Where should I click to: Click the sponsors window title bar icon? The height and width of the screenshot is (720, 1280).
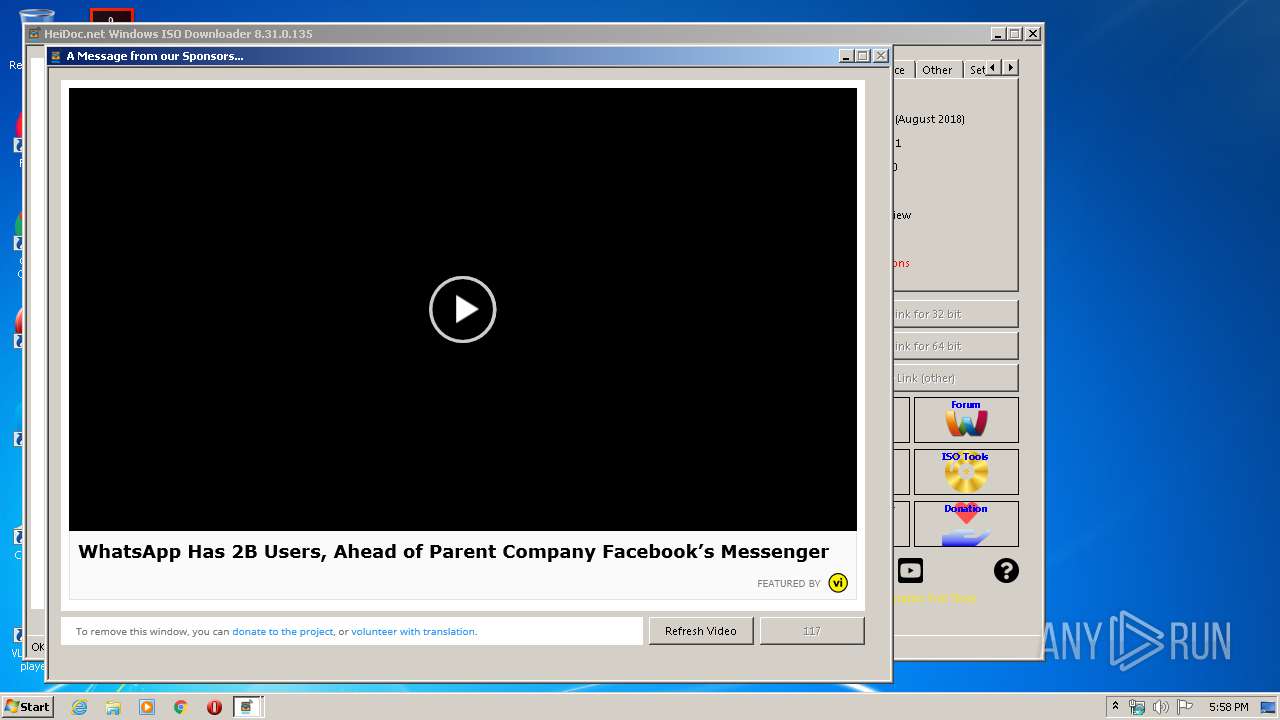pyautogui.click(x=56, y=56)
